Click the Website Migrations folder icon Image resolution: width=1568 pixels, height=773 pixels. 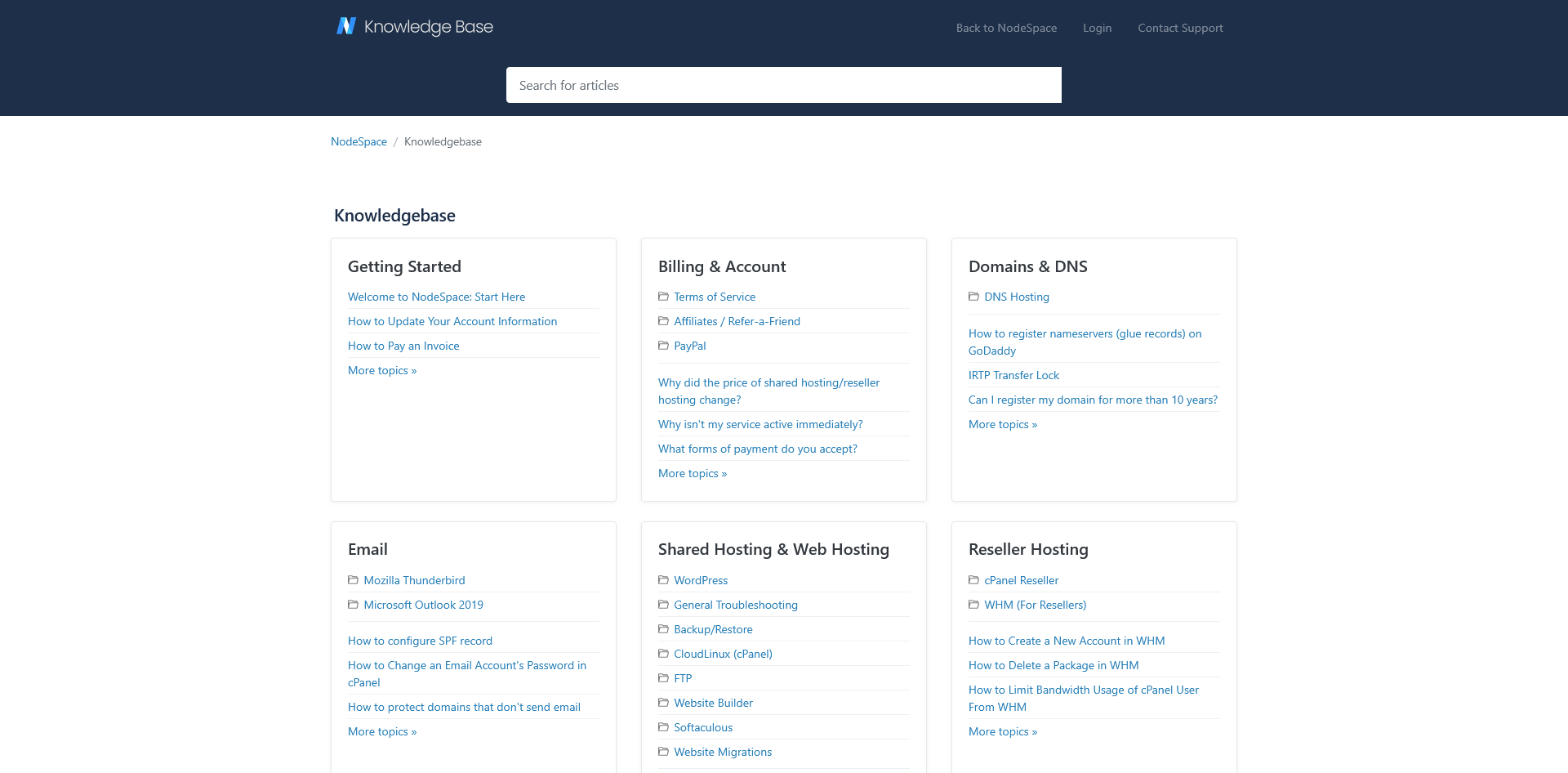point(663,752)
